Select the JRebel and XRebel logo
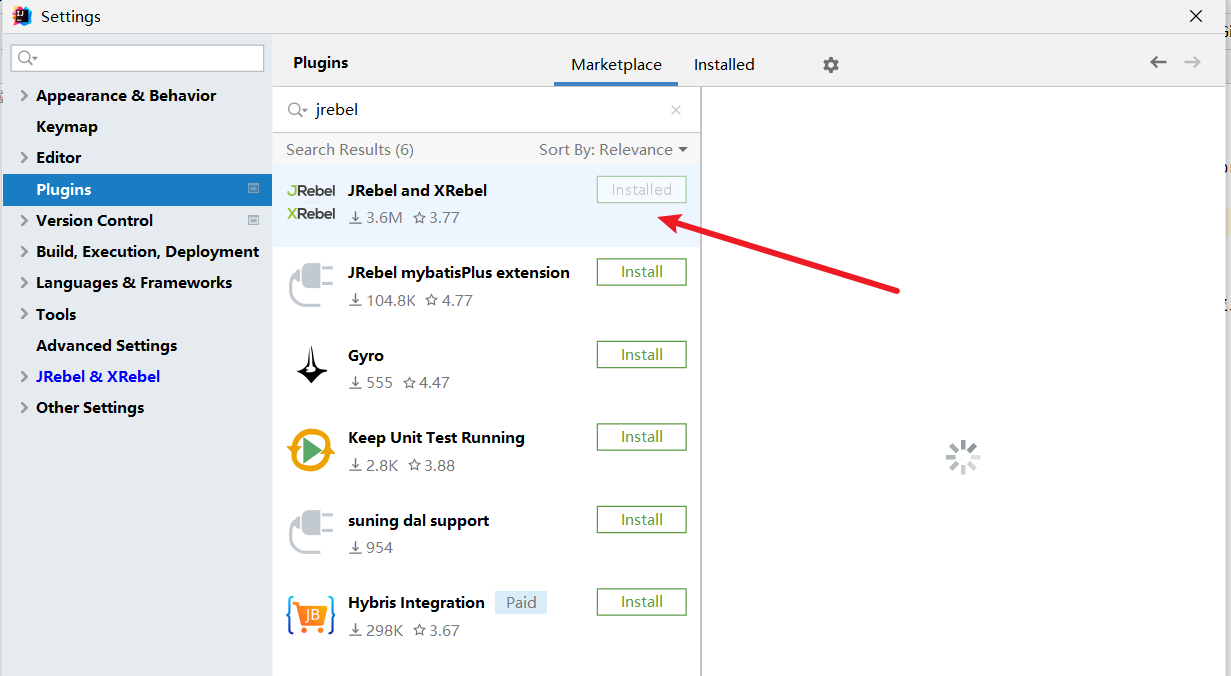This screenshot has width=1231, height=676. pos(311,202)
